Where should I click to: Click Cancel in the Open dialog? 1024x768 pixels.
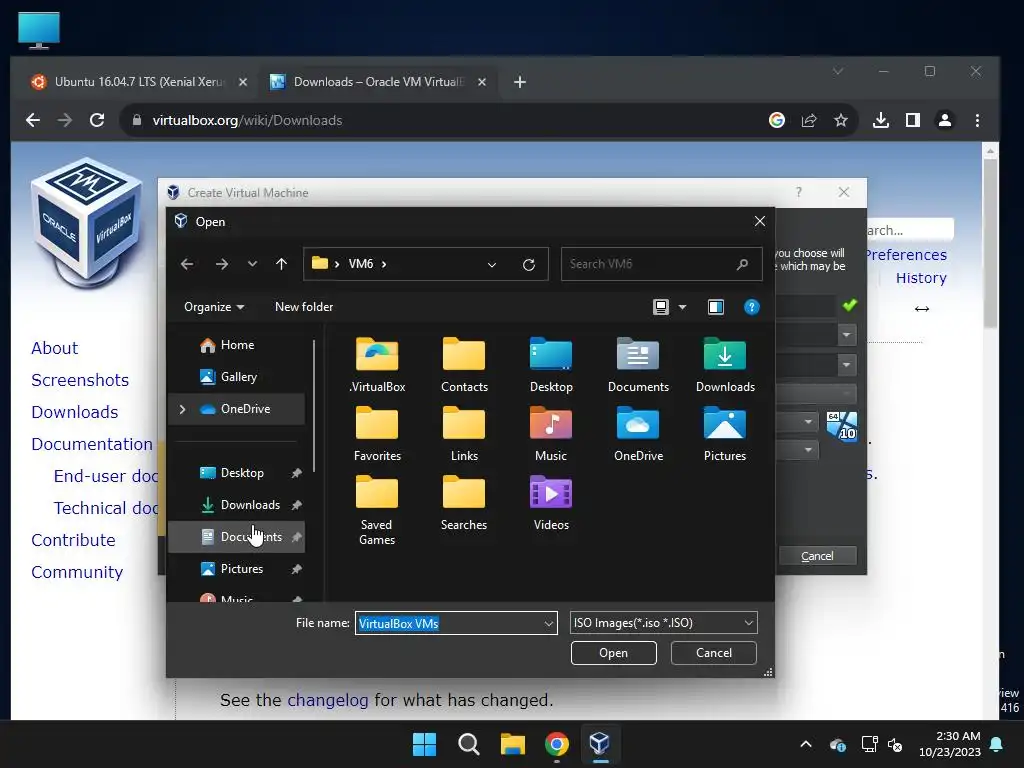click(713, 653)
